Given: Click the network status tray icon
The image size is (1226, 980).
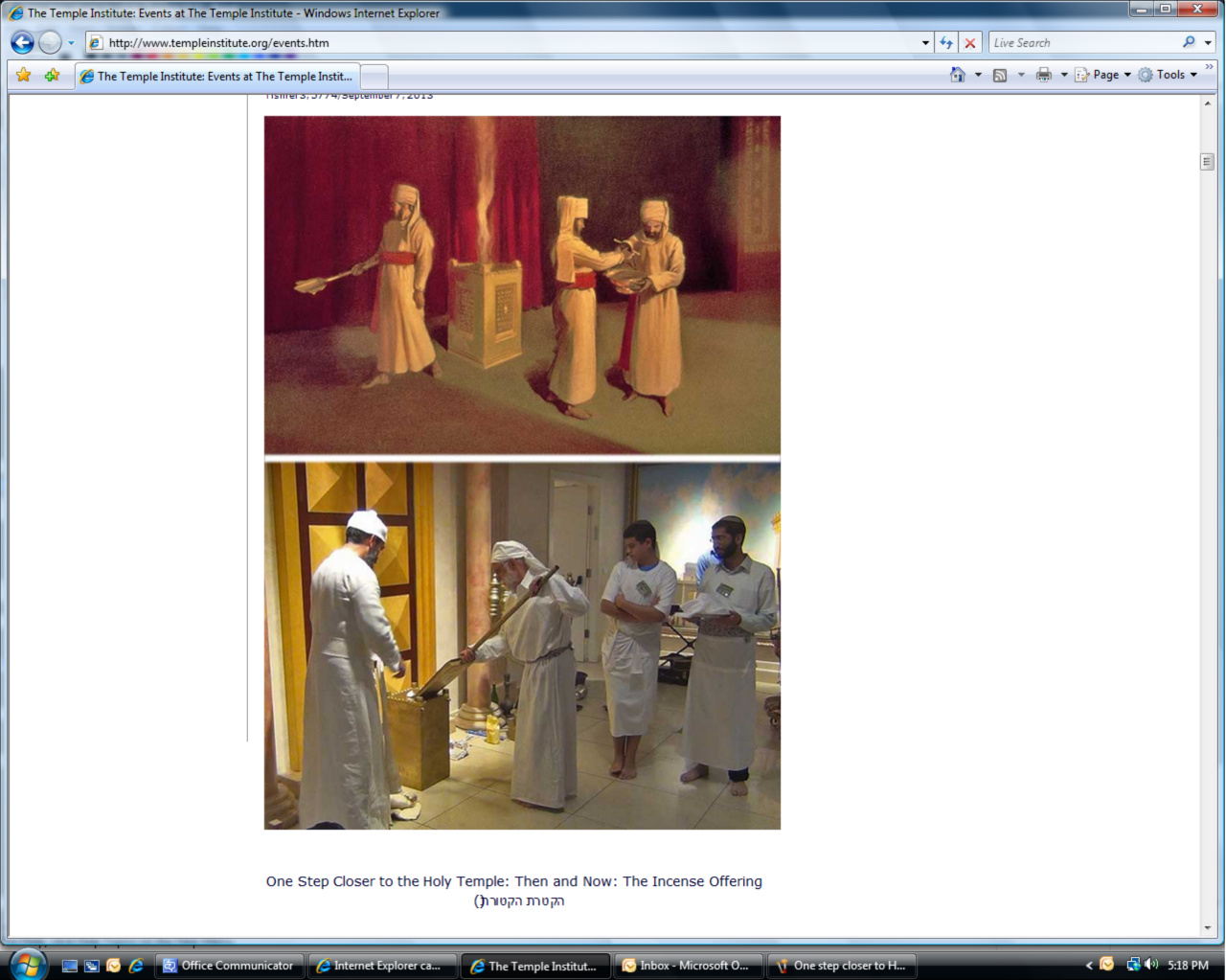Looking at the screenshot, I should tap(1133, 965).
